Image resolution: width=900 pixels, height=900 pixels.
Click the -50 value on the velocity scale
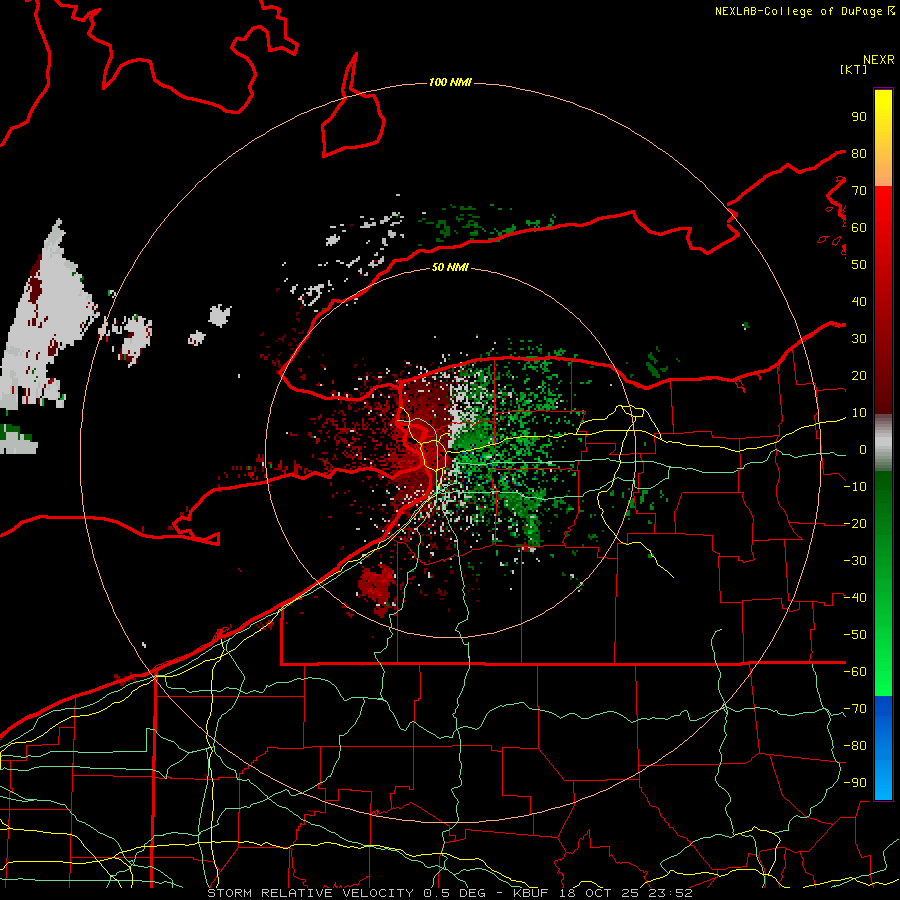[855, 635]
